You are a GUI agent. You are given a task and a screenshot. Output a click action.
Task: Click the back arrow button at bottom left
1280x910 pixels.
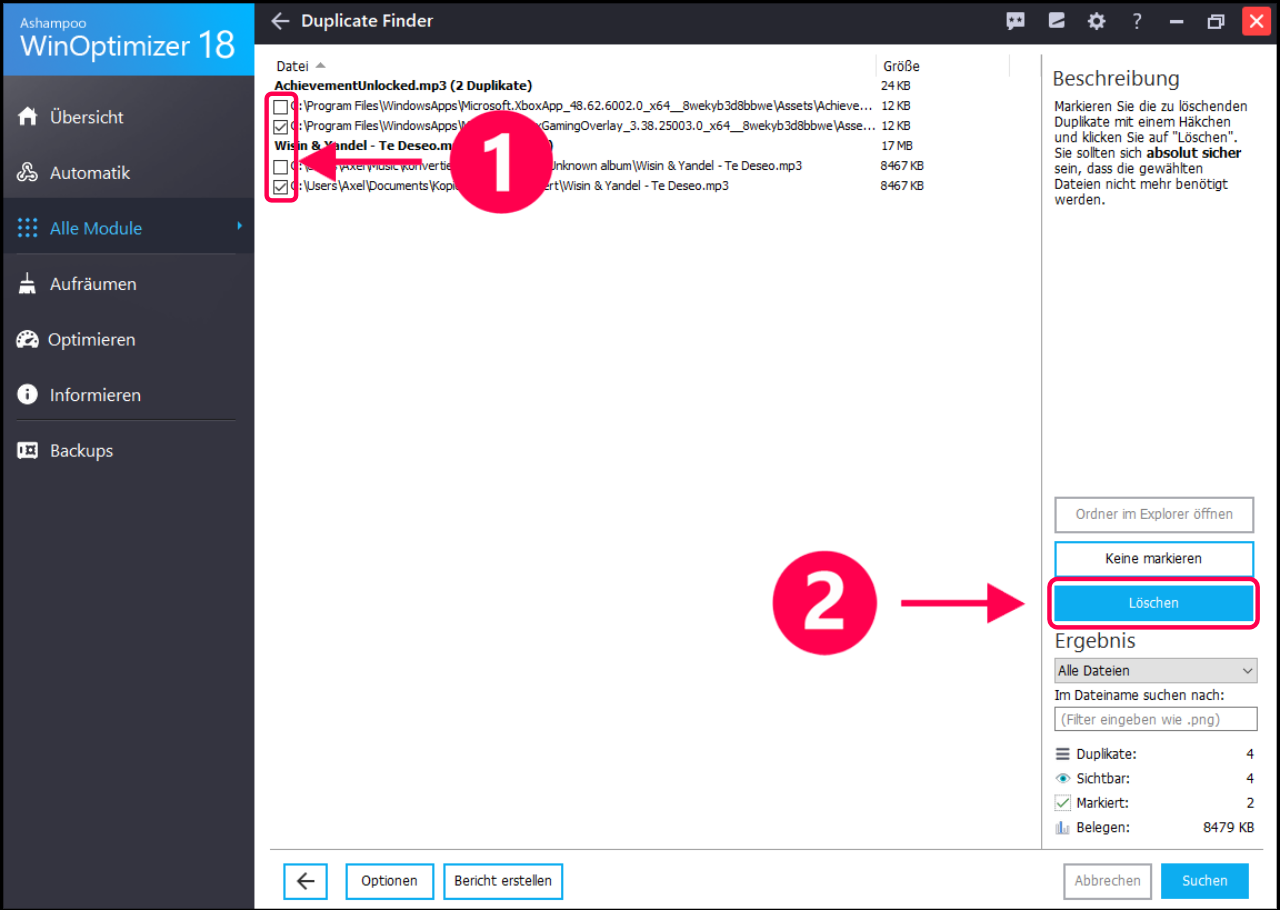coord(306,881)
